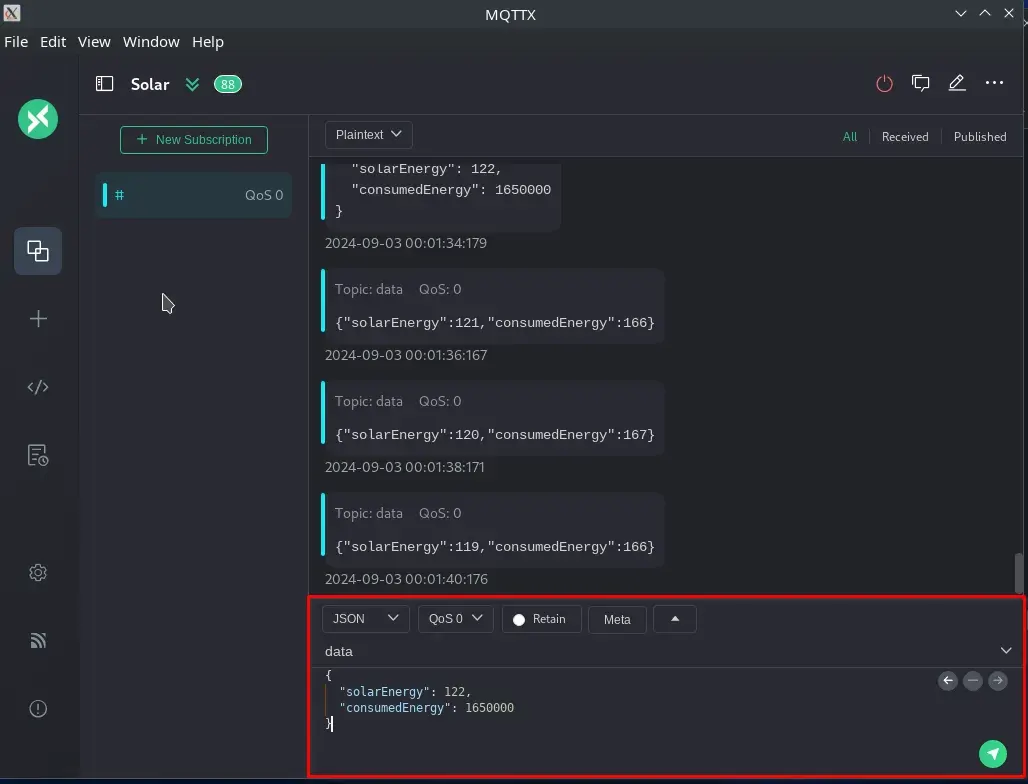Open the QoS 0 dropdown in publish bar
The width and height of the screenshot is (1028, 784).
point(456,619)
